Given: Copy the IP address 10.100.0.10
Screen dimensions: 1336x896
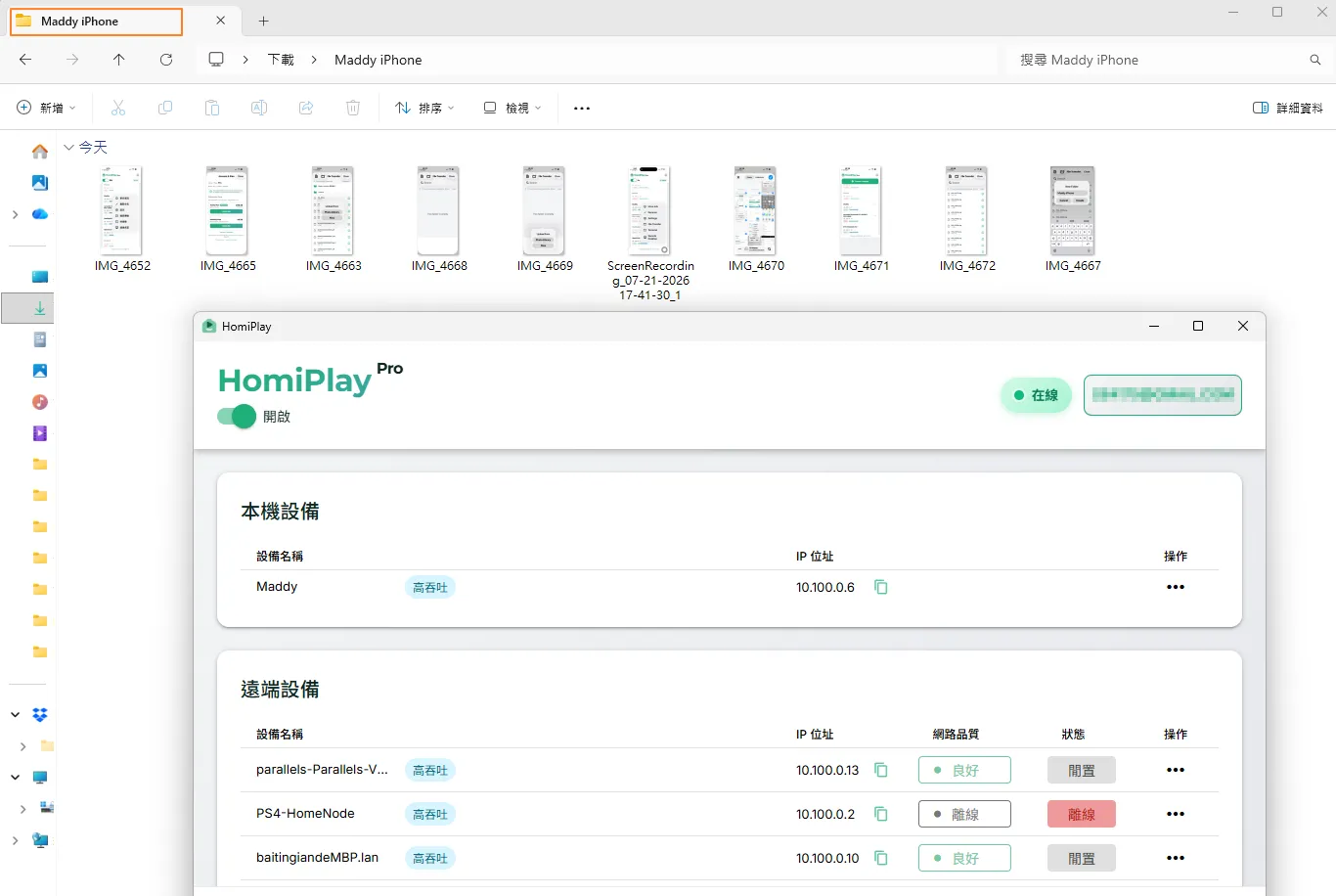Looking at the screenshot, I should [880, 858].
